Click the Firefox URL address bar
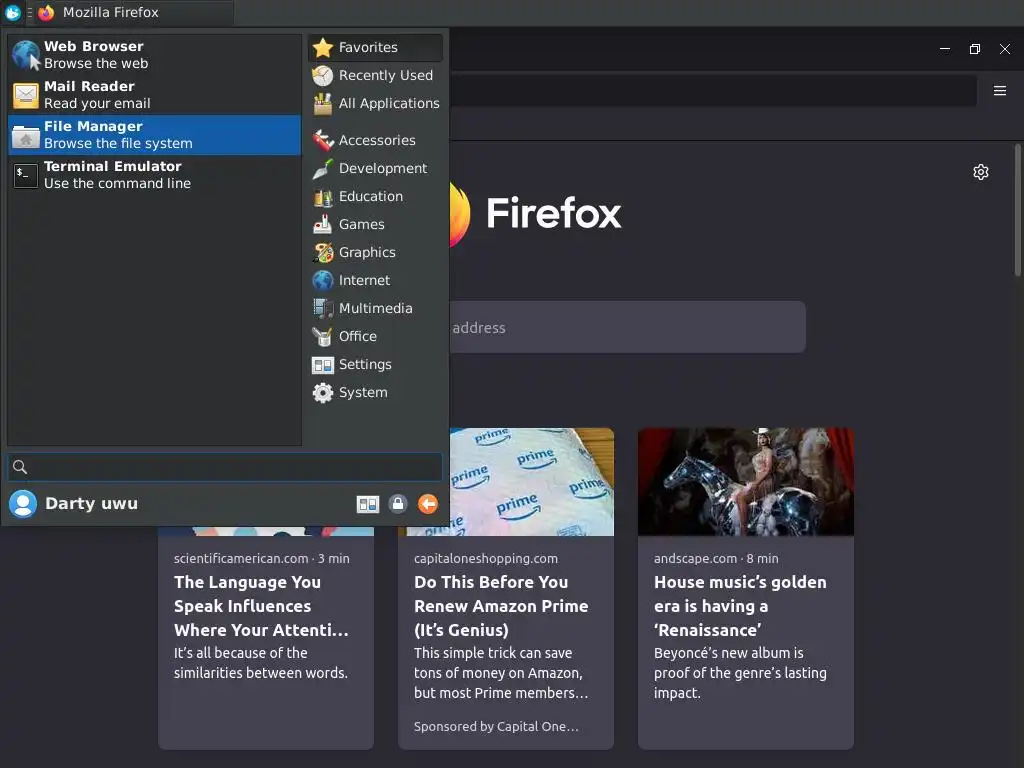This screenshot has width=1024, height=768. pos(713,90)
